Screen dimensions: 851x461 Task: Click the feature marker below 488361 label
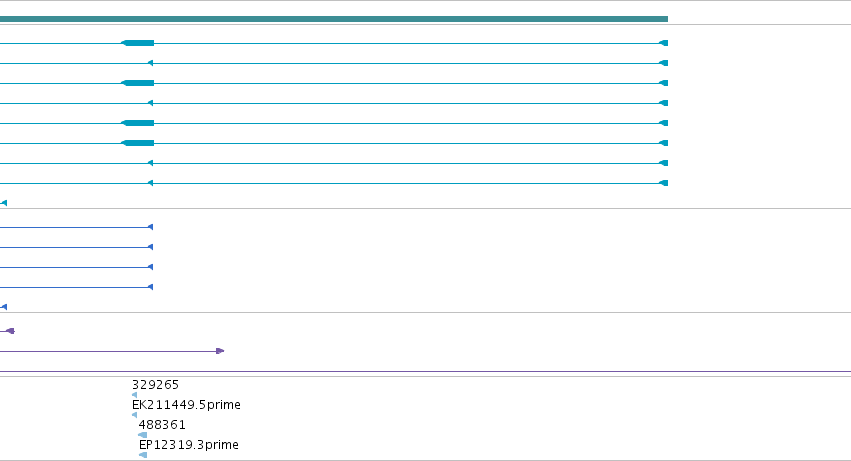(143, 435)
